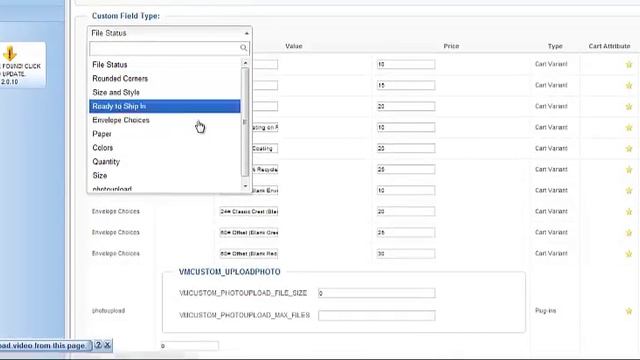
Task: Choose 'Quantity' from the option list
Action: (x=164, y=162)
